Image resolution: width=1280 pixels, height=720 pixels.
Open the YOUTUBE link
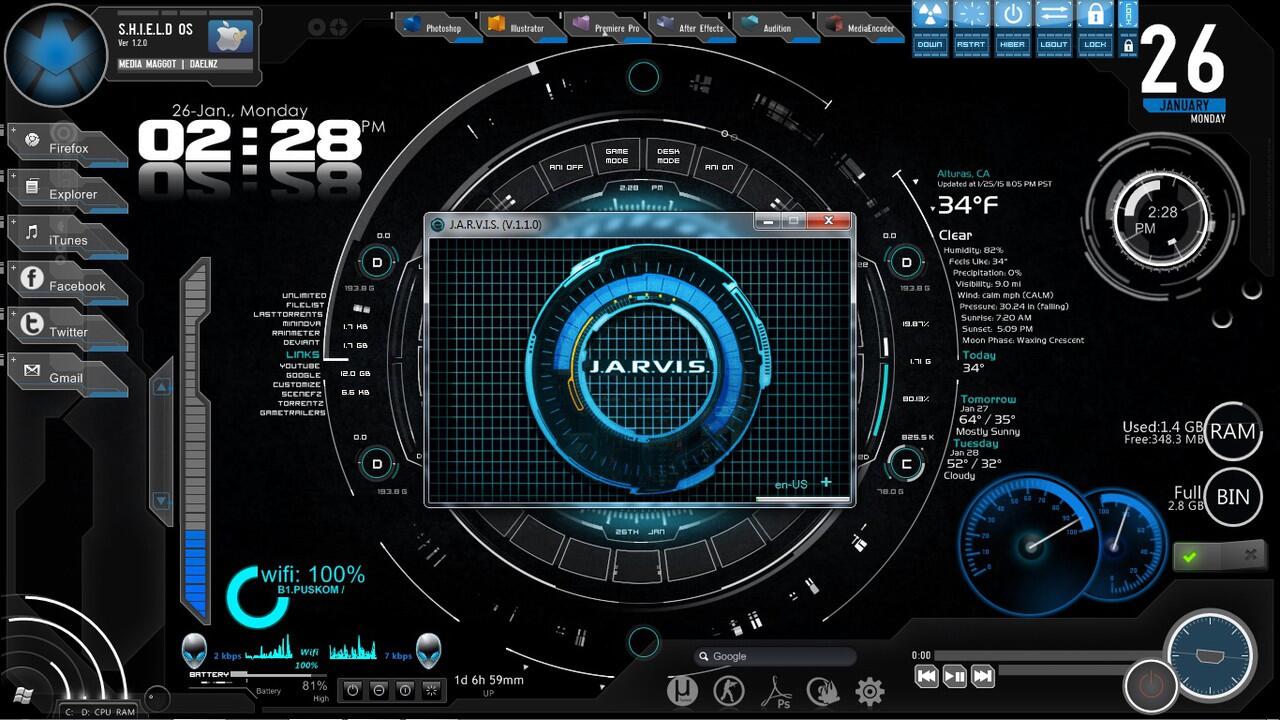pyautogui.click(x=300, y=366)
